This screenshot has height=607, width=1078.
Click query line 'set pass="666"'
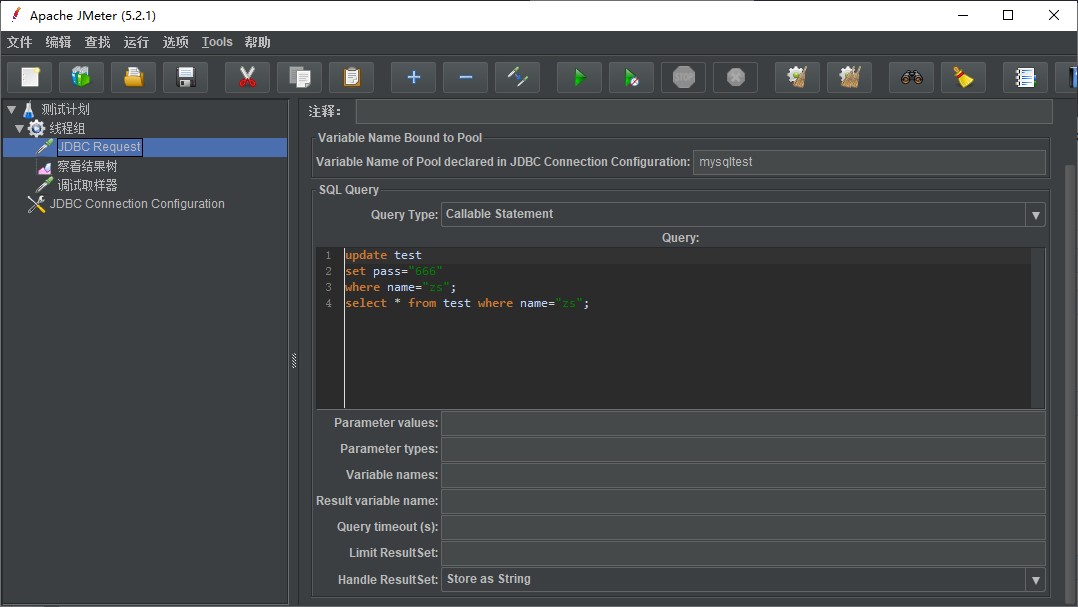click(x=394, y=272)
